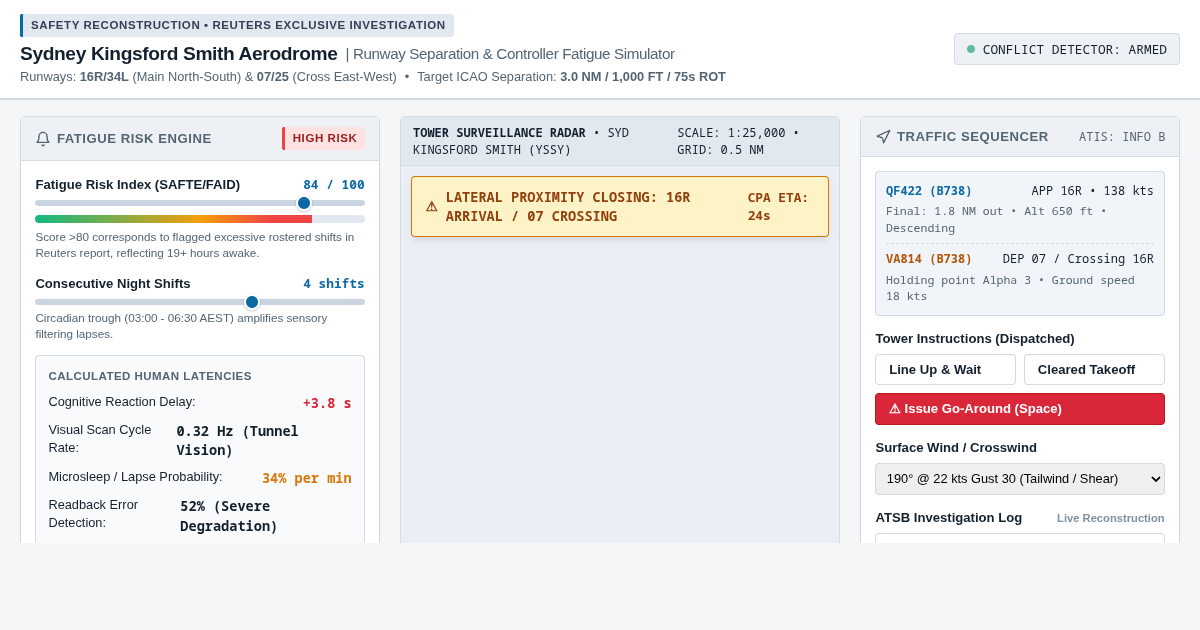Image resolution: width=1200 pixels, height=630 pixels.
Task: Click the 0.32 Hz (Tunnel Vision) value
Action: click(238, 441)
